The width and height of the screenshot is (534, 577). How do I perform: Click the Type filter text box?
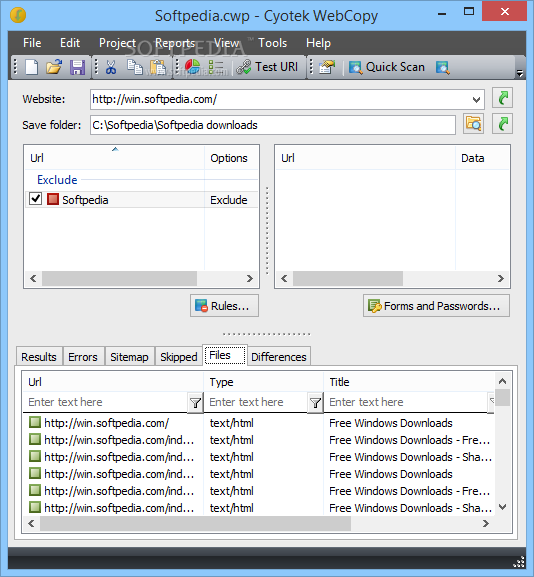256,402
